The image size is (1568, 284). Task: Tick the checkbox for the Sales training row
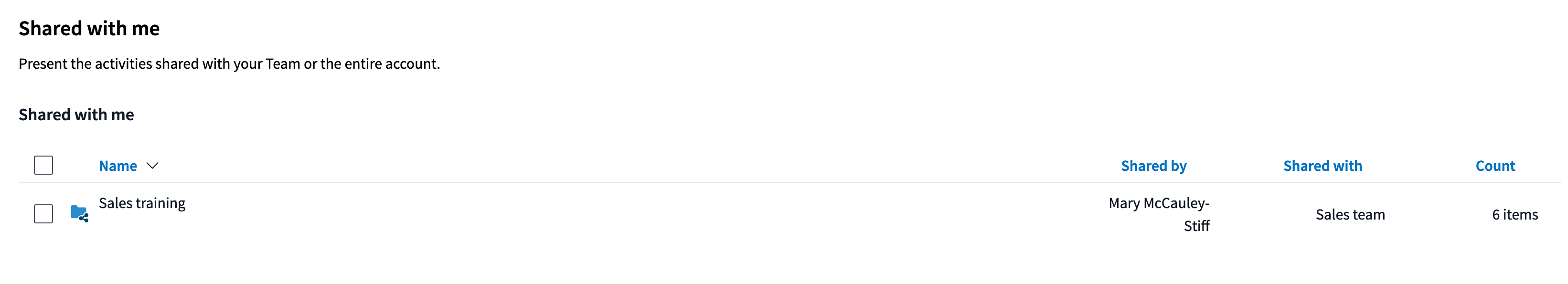click(x=43, y=214)
